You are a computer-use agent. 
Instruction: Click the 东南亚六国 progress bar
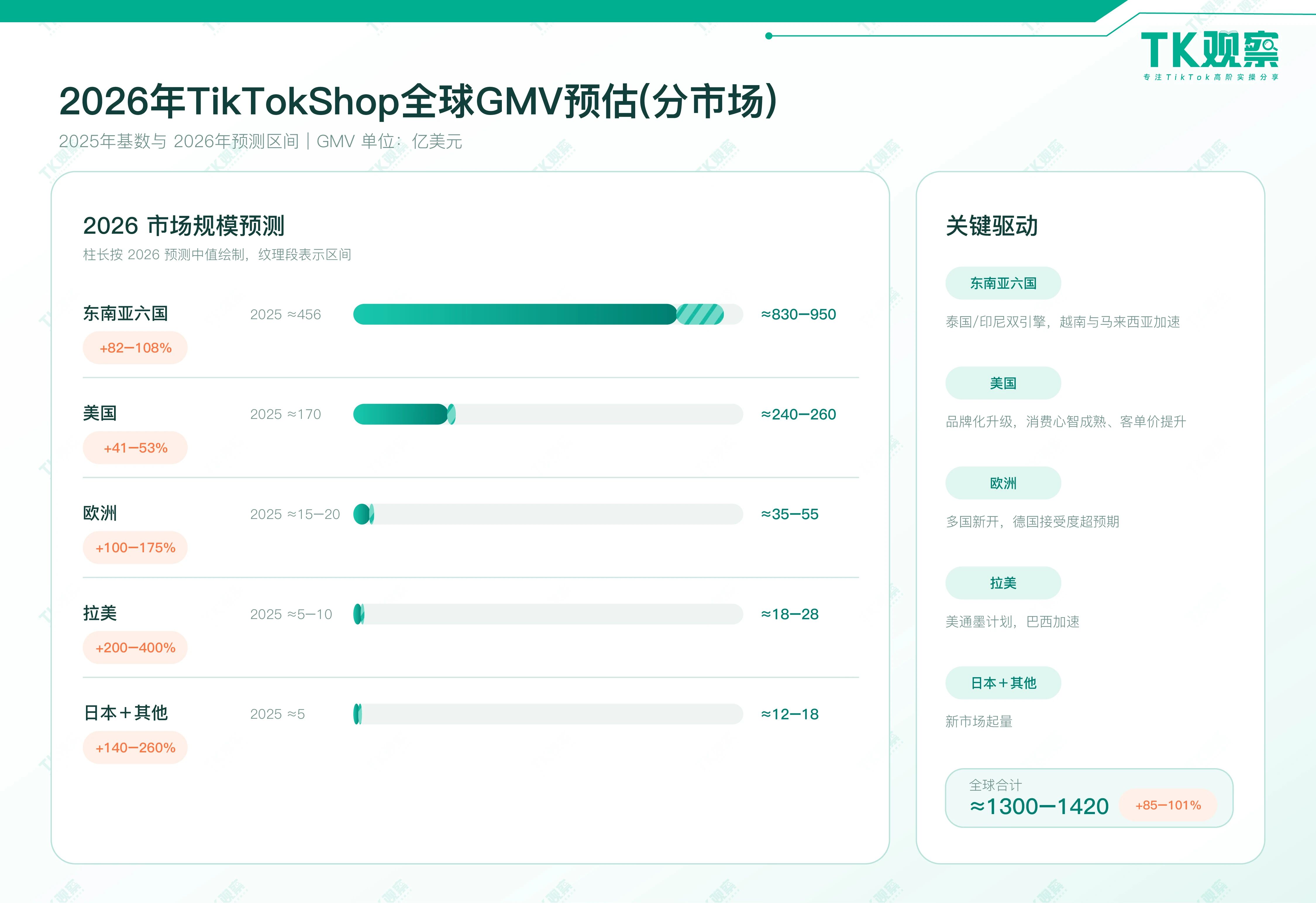547,314
